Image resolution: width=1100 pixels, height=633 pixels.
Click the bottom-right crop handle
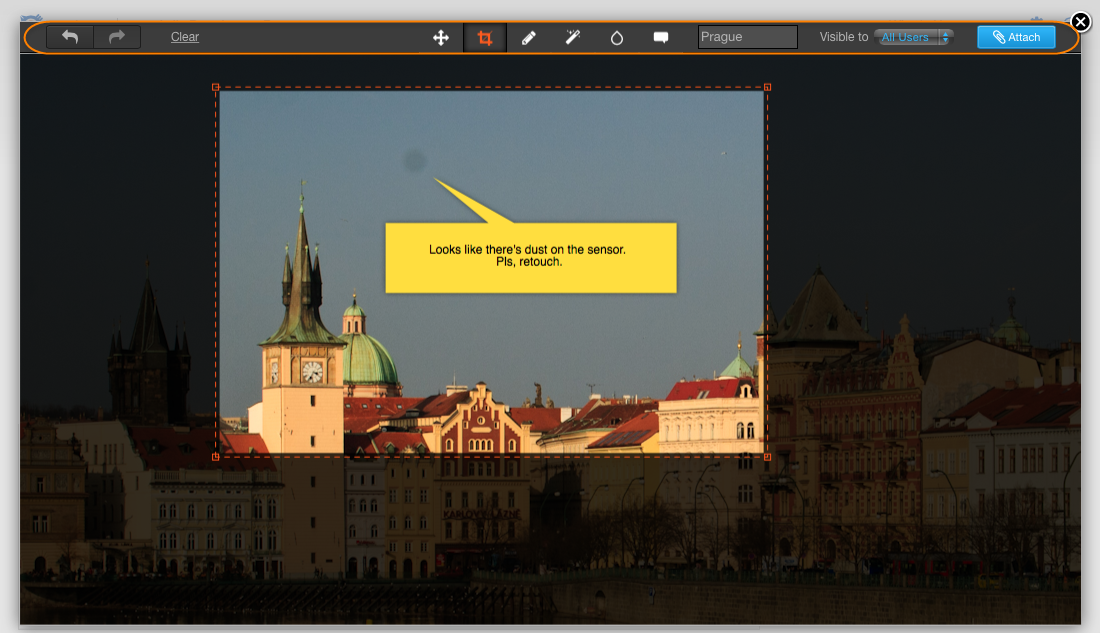click(x=767, y=457)
